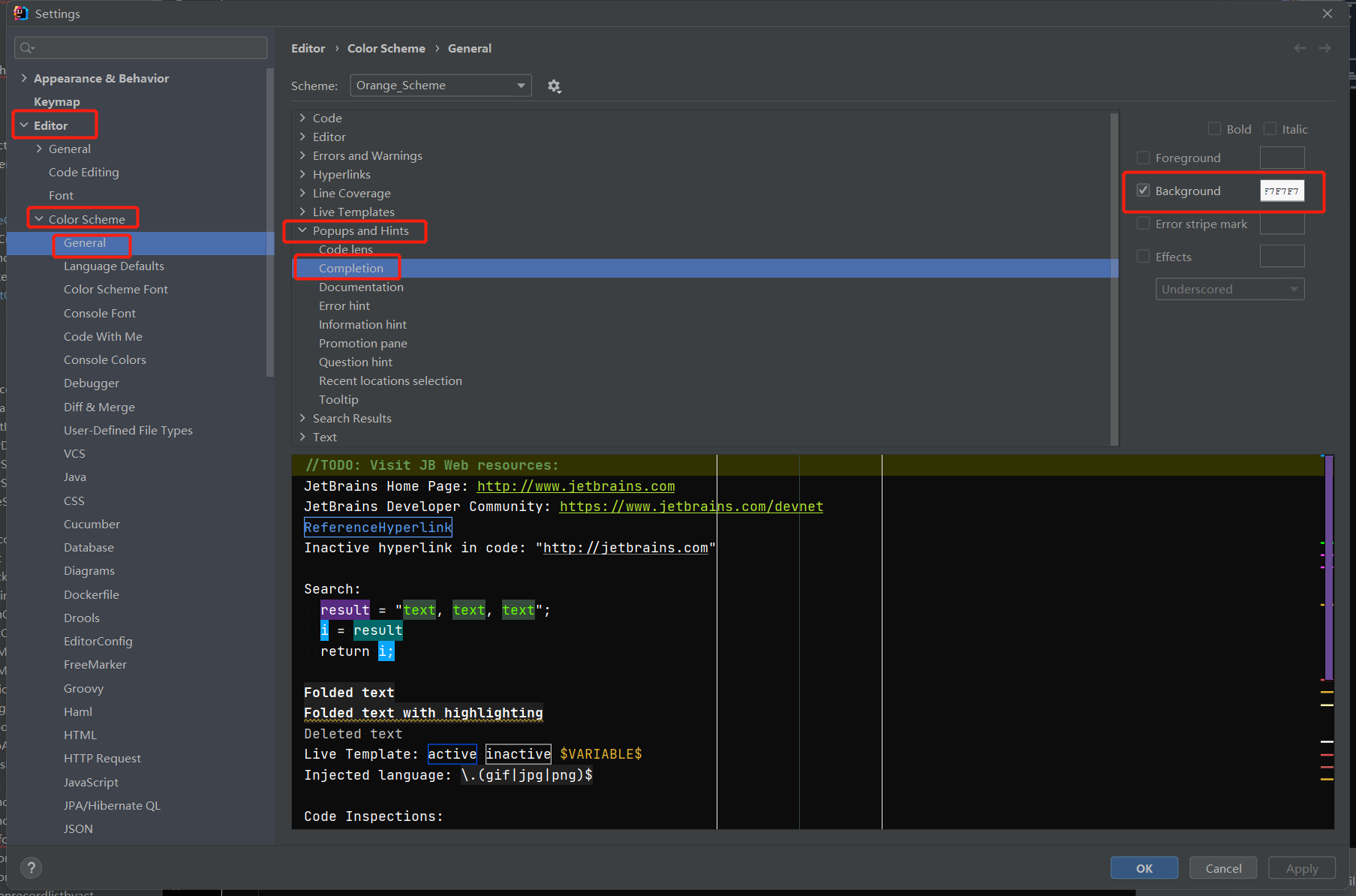Image resolution: width=1356 pixels, height=896 pixels.
Task: Collapse the Editor settings section
Action: click(24, 125)
